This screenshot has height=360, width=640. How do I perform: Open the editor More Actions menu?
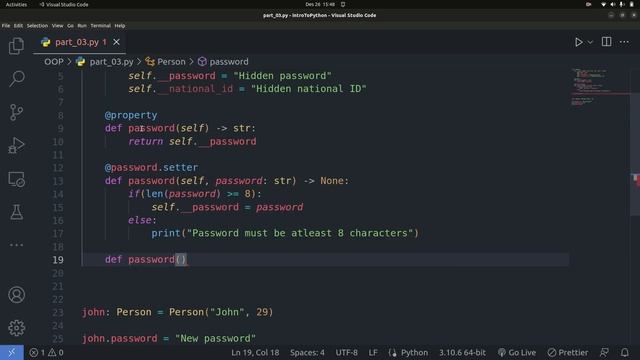point(624,42)
